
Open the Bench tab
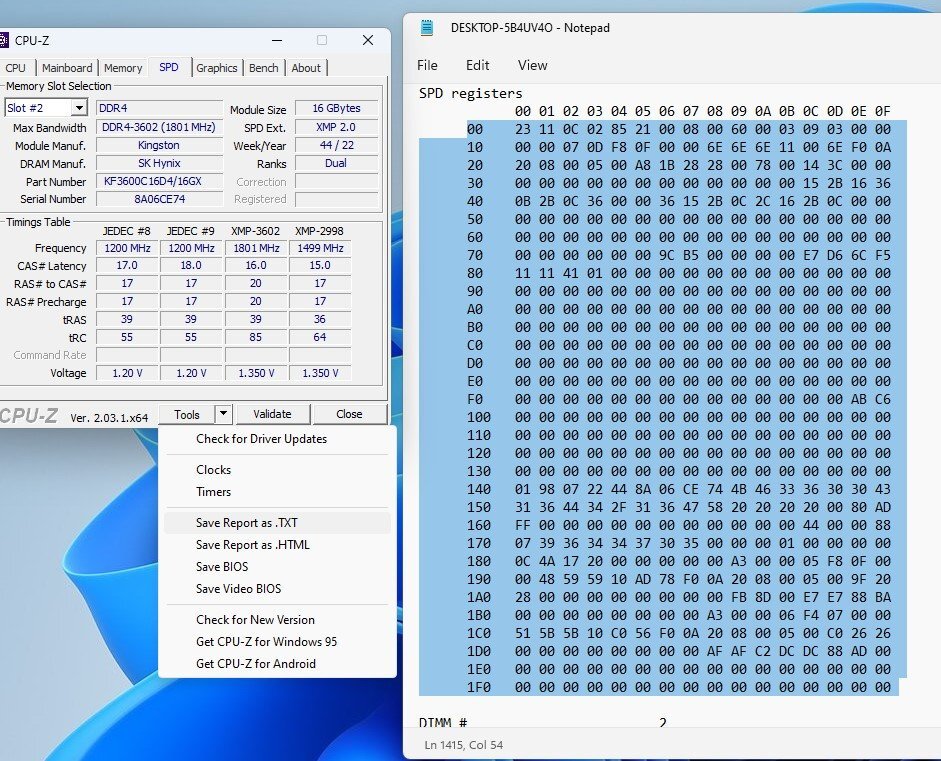pos(263,68)
